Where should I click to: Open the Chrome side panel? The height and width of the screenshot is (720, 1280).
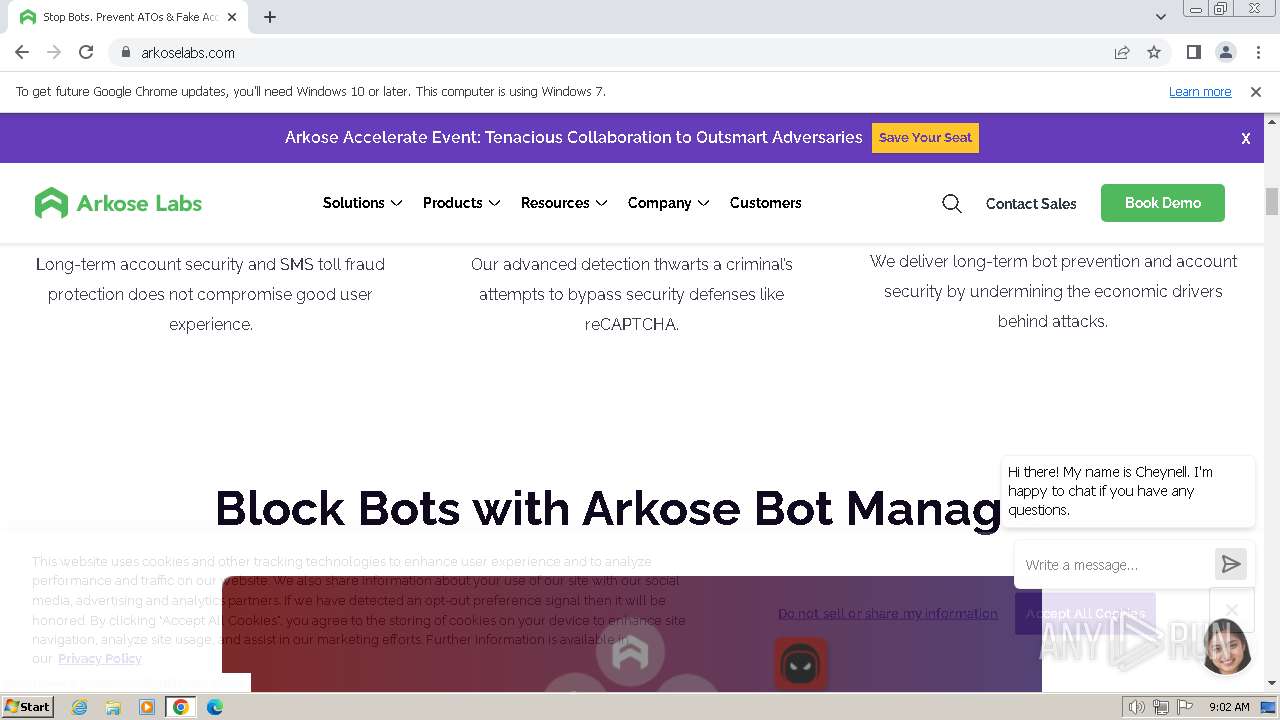[x=1193, y=52]
